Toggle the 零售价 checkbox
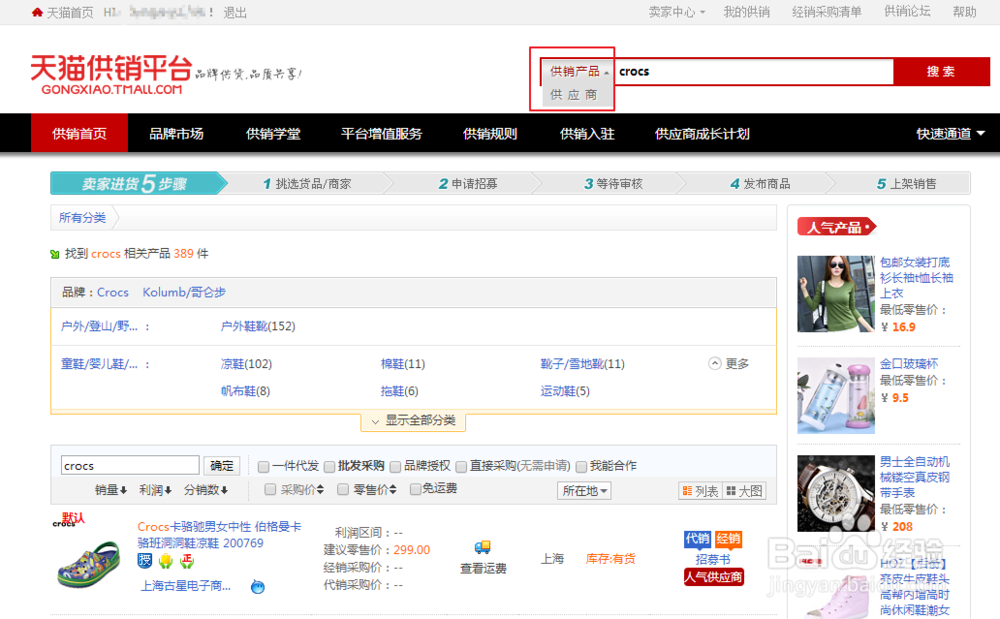The image size is (1000, 619). pyautogui.click(x=343, y=489)
